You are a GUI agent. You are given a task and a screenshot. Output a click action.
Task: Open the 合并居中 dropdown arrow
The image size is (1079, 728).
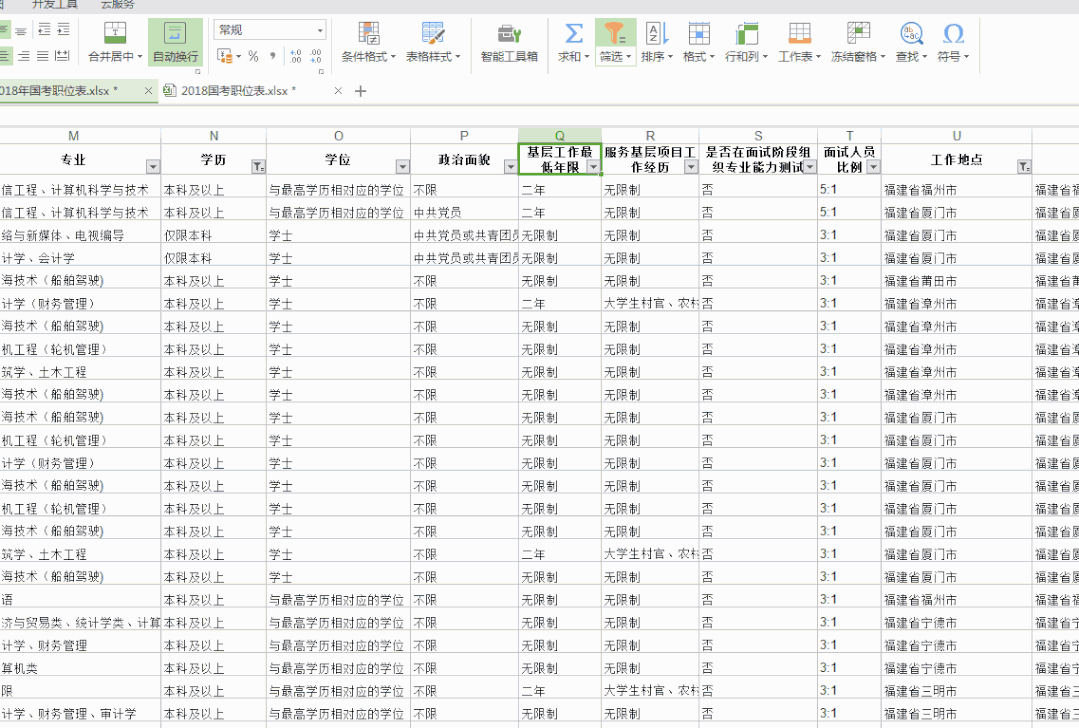click(x=140, y=56)
